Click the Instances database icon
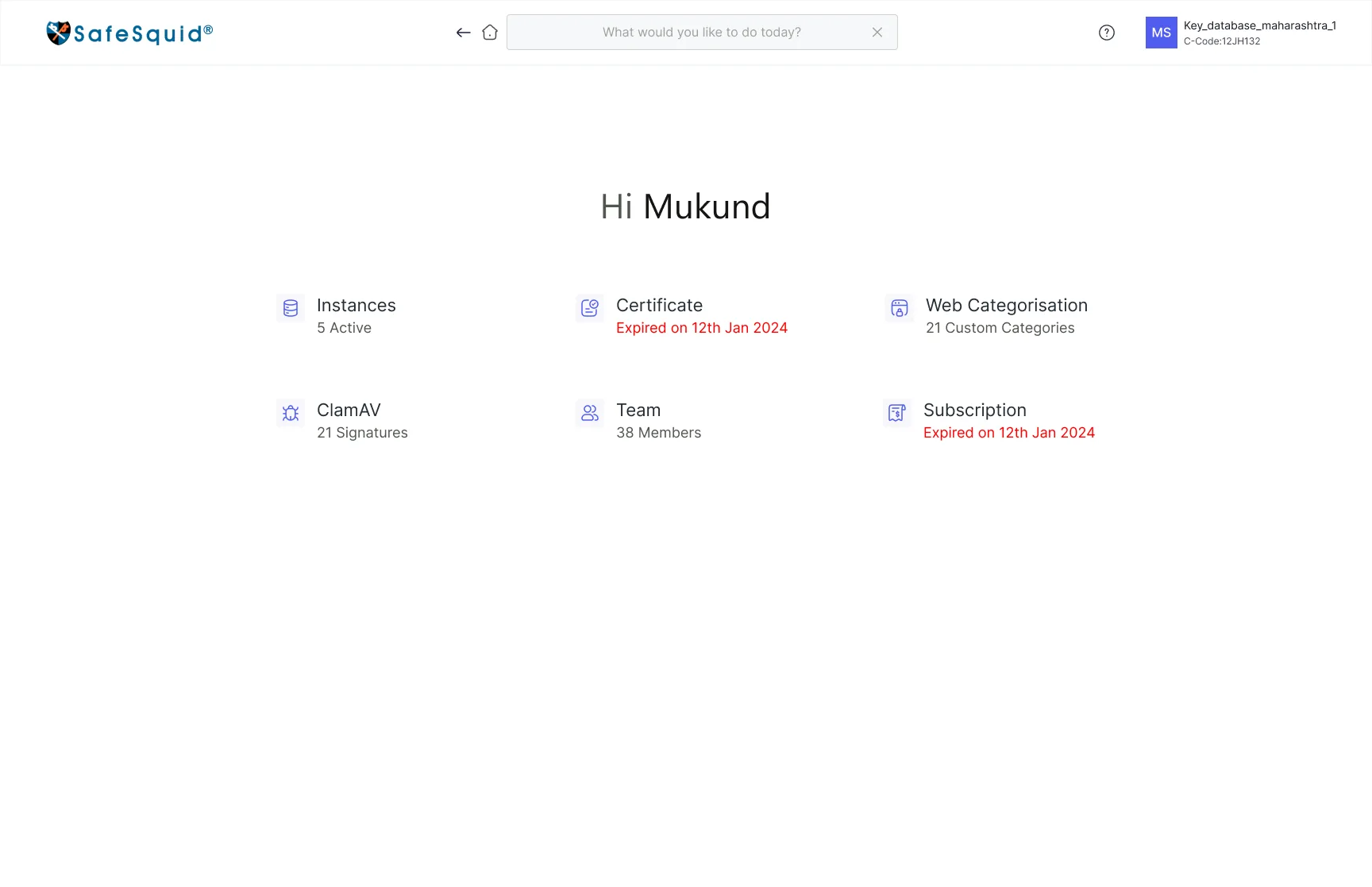This screenshot has width=1372, height=887. pyautogui.click(x=291, y=308)
